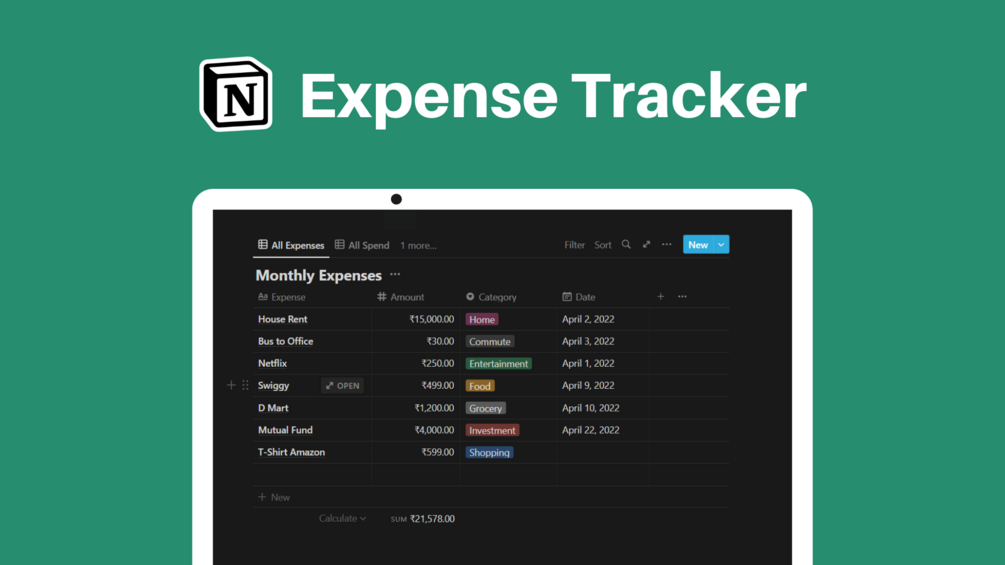Click the plus icon beside Swiggy row
Screen dimensions: 1005x565
(231, 385)
